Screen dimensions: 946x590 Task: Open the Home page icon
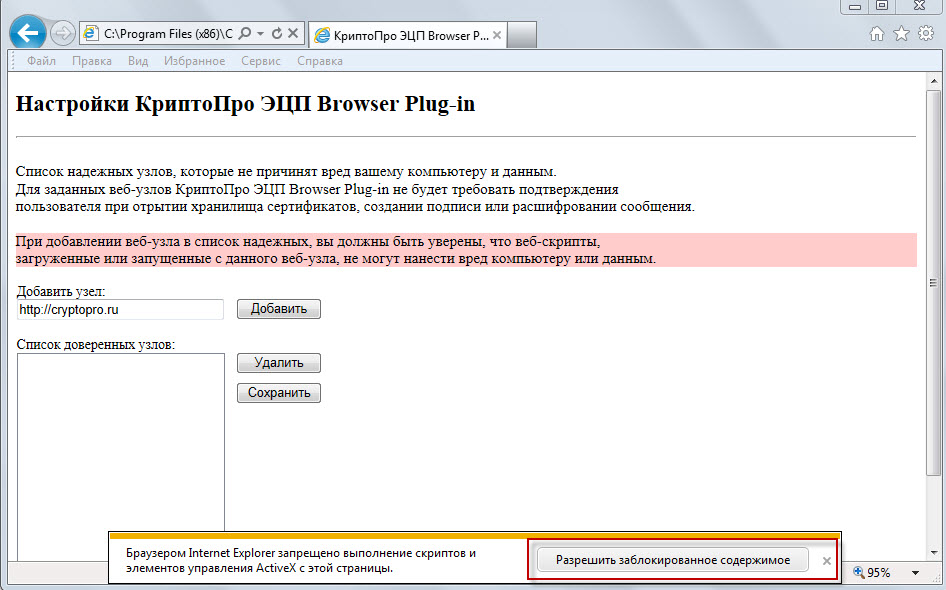tap(877, 34)
